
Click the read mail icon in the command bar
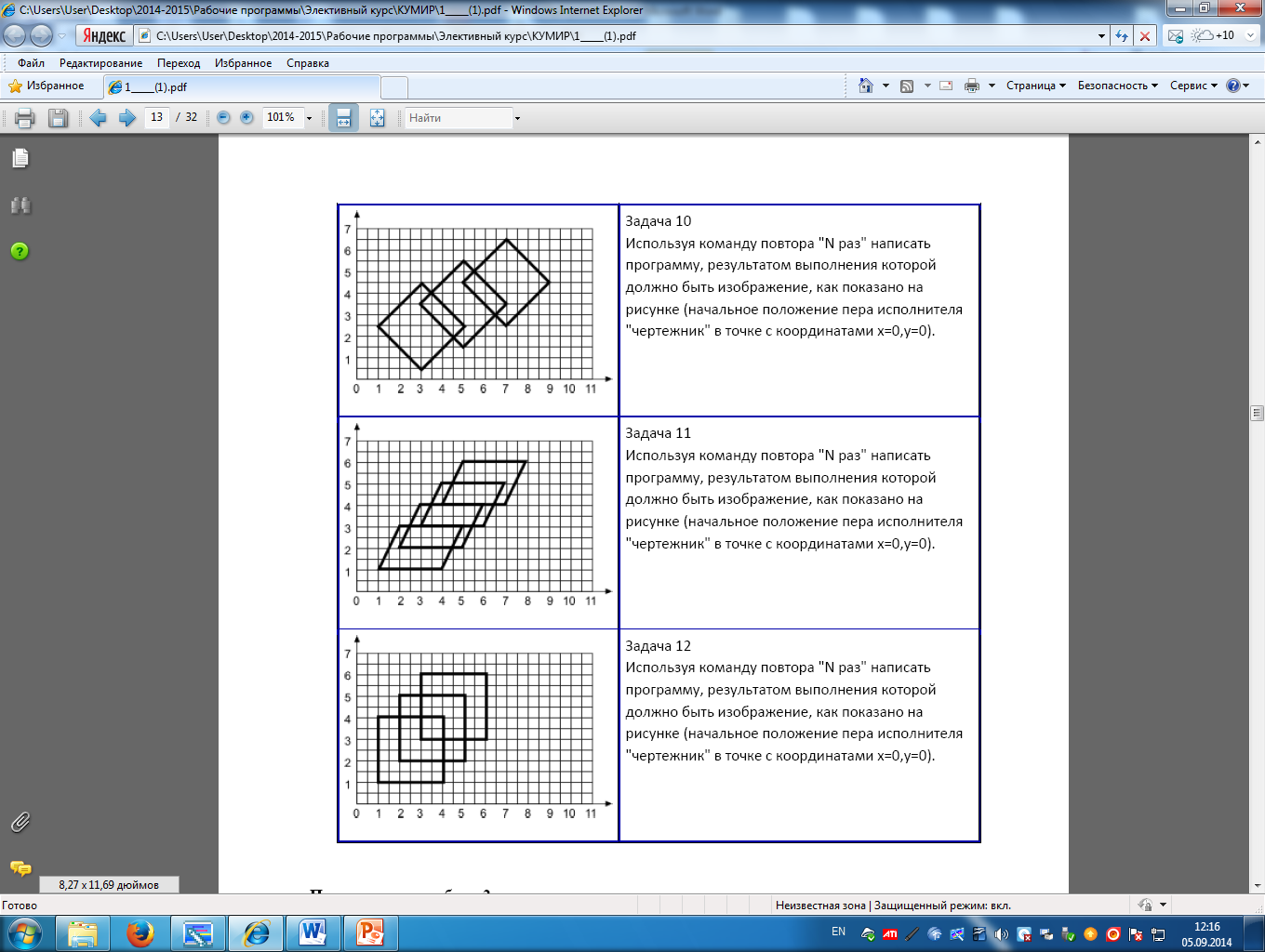click(x=946, y=86)
